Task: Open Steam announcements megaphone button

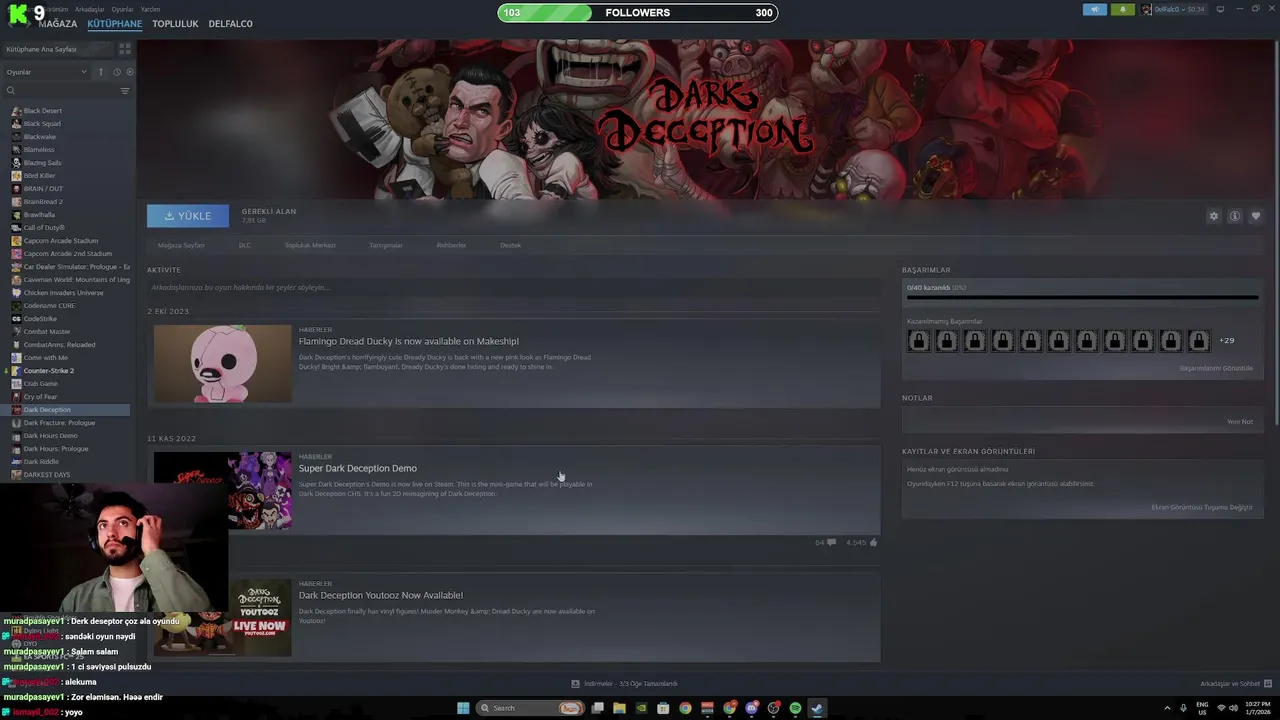Action: click(1094, 9)
